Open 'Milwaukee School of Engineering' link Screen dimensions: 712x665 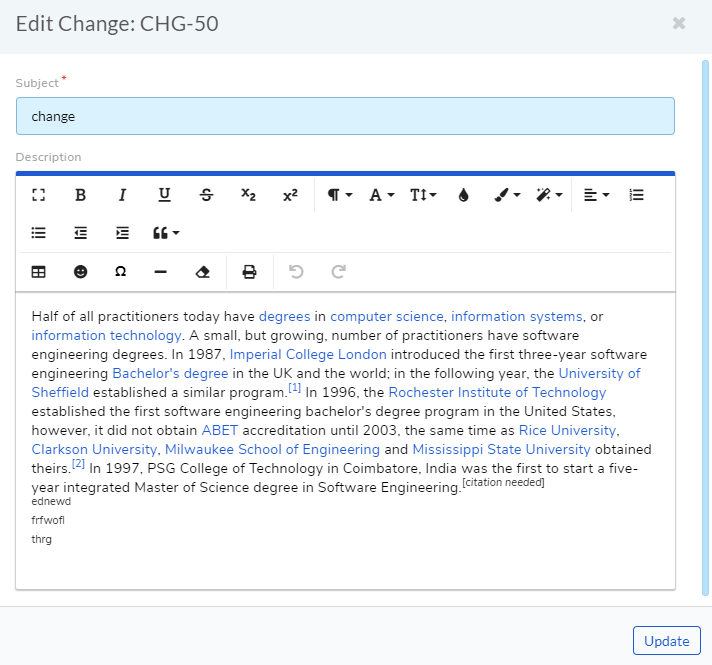tap(272, 449)
